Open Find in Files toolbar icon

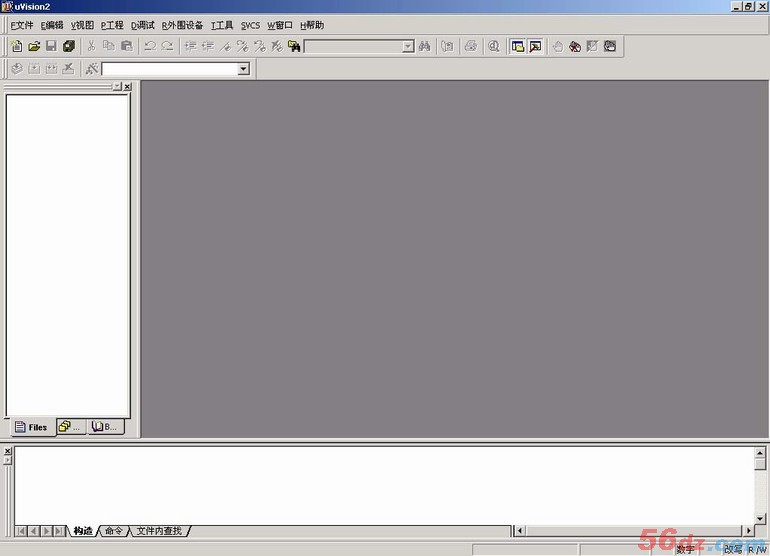294,46
